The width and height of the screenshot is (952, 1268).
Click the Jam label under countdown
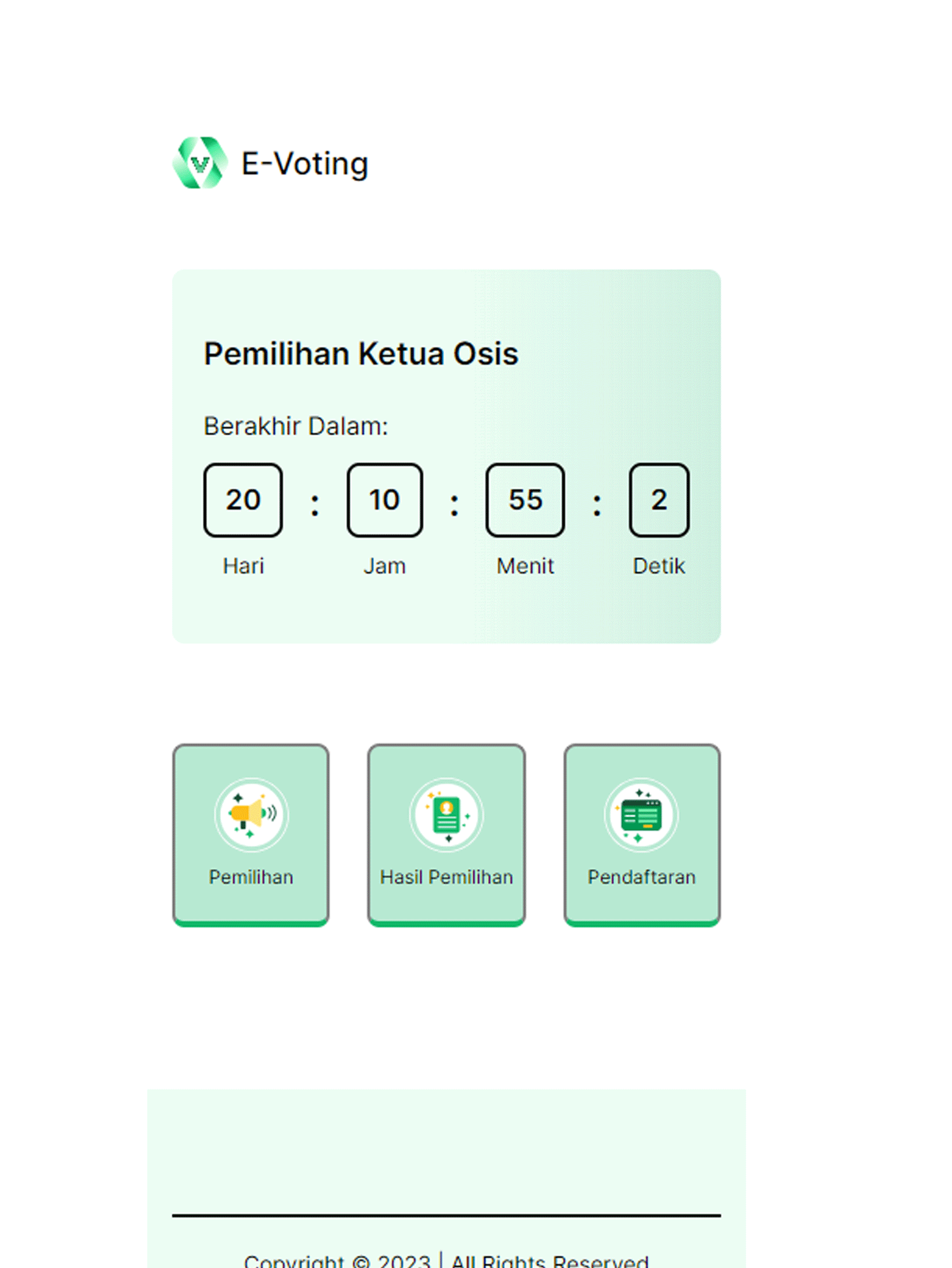click(x=384, y=565)
